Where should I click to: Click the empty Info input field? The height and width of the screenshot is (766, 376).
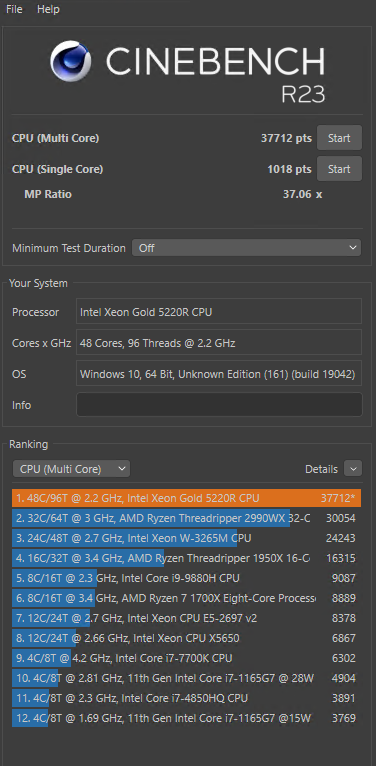tap(219, 405)
